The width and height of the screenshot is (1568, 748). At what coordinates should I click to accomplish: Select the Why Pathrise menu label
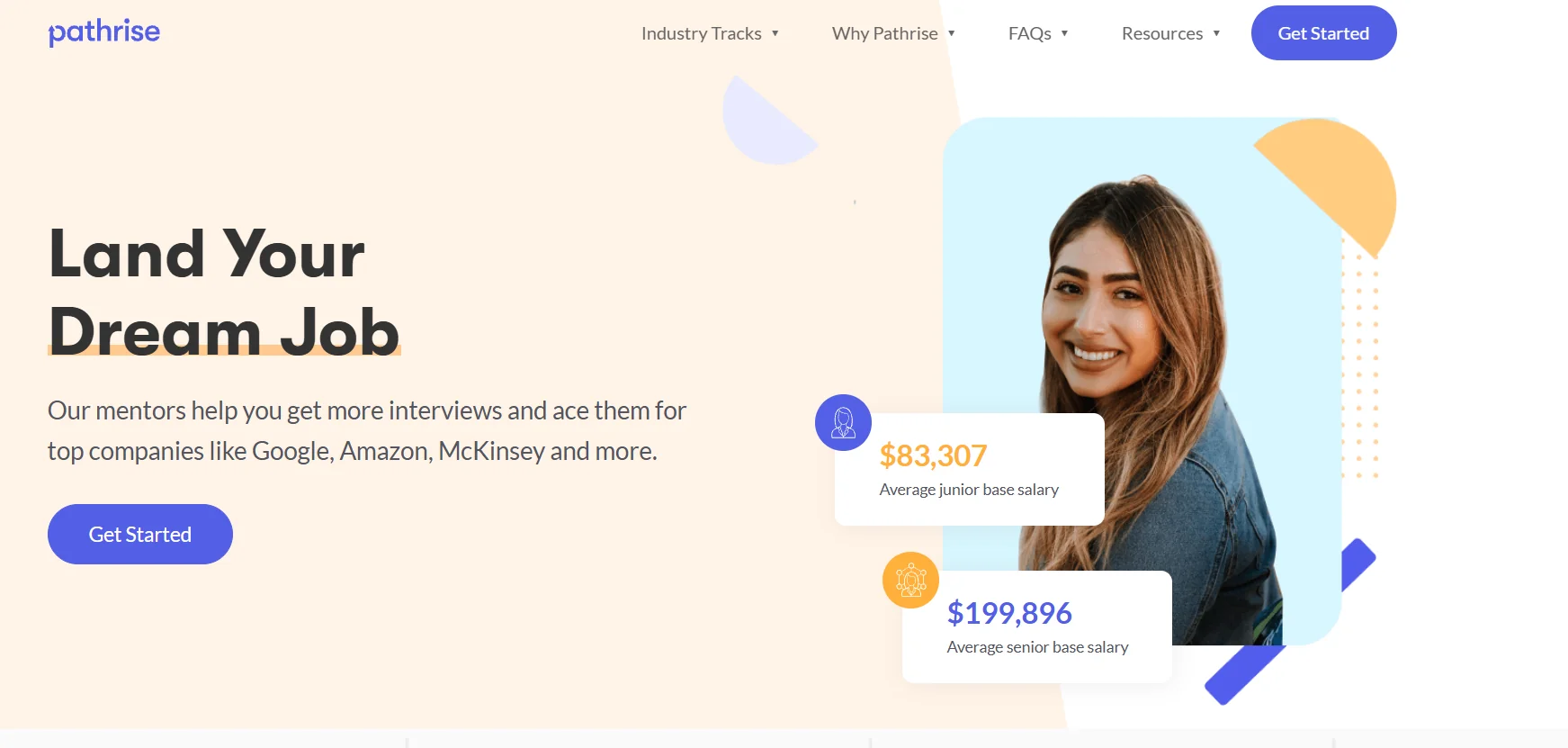click(x=884, y=33)
